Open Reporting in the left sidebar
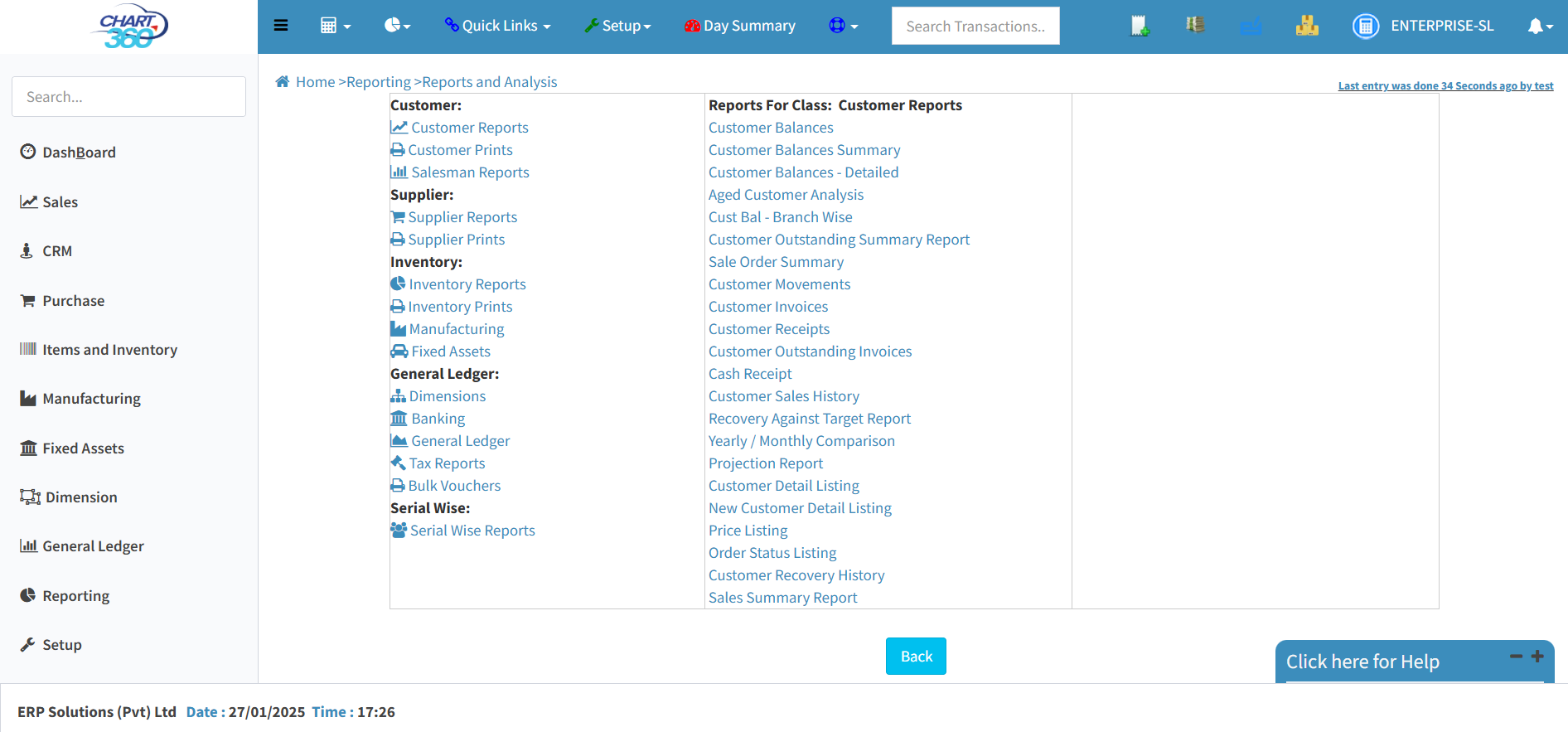The width and height of the screenshot is (1568, 732). [75, 595]
